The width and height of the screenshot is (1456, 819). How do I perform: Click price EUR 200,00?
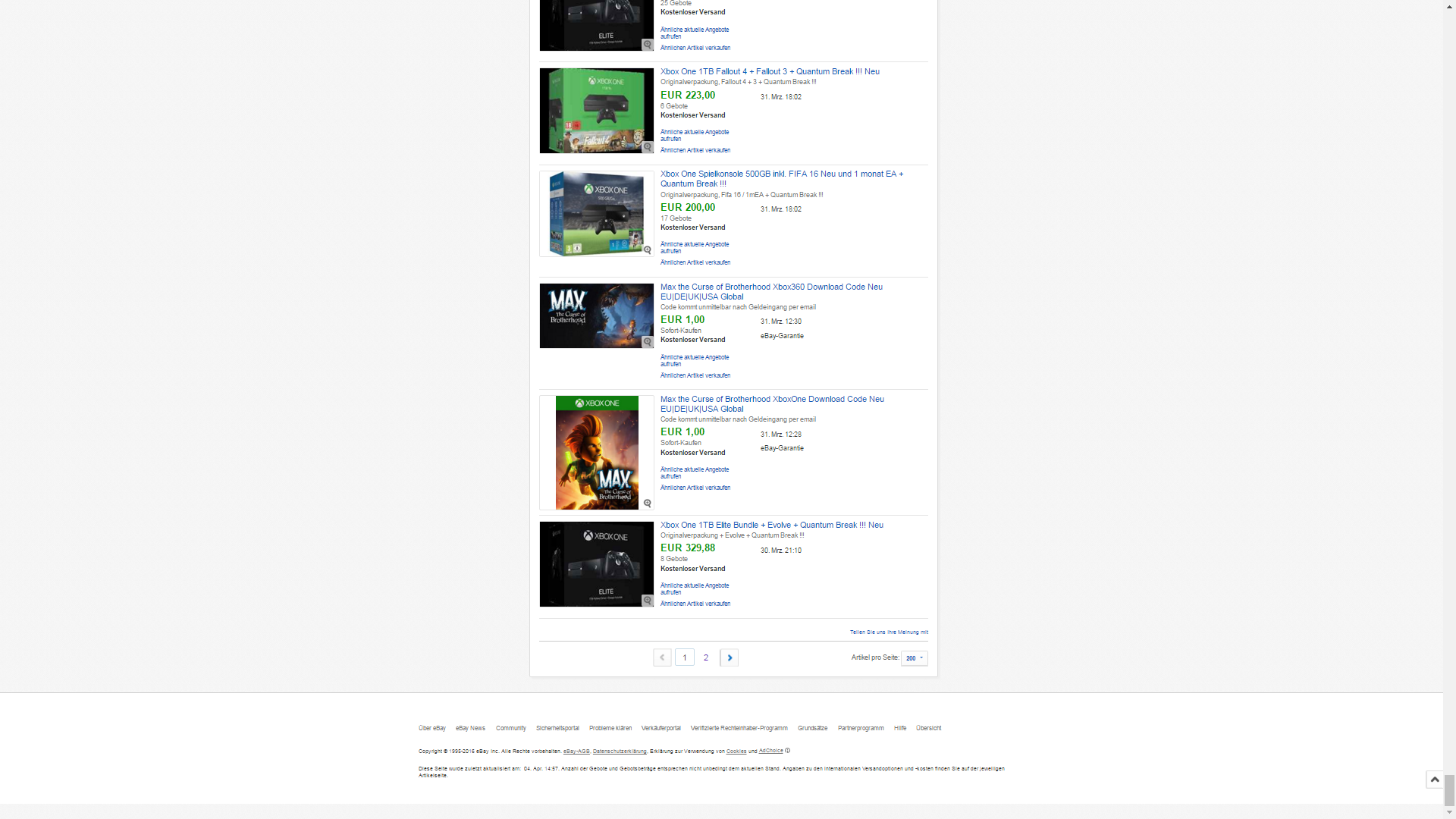click(688, 207)
